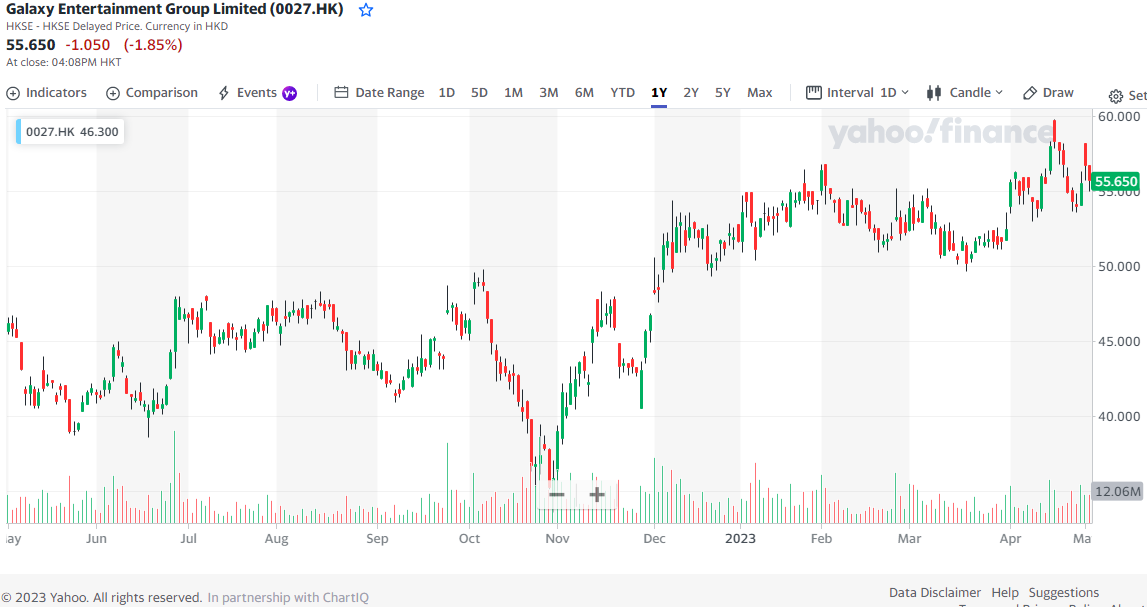Select the 1Y range
Image resolution: width=1147 pixels, height=607 pixels.
click(659, 93)
